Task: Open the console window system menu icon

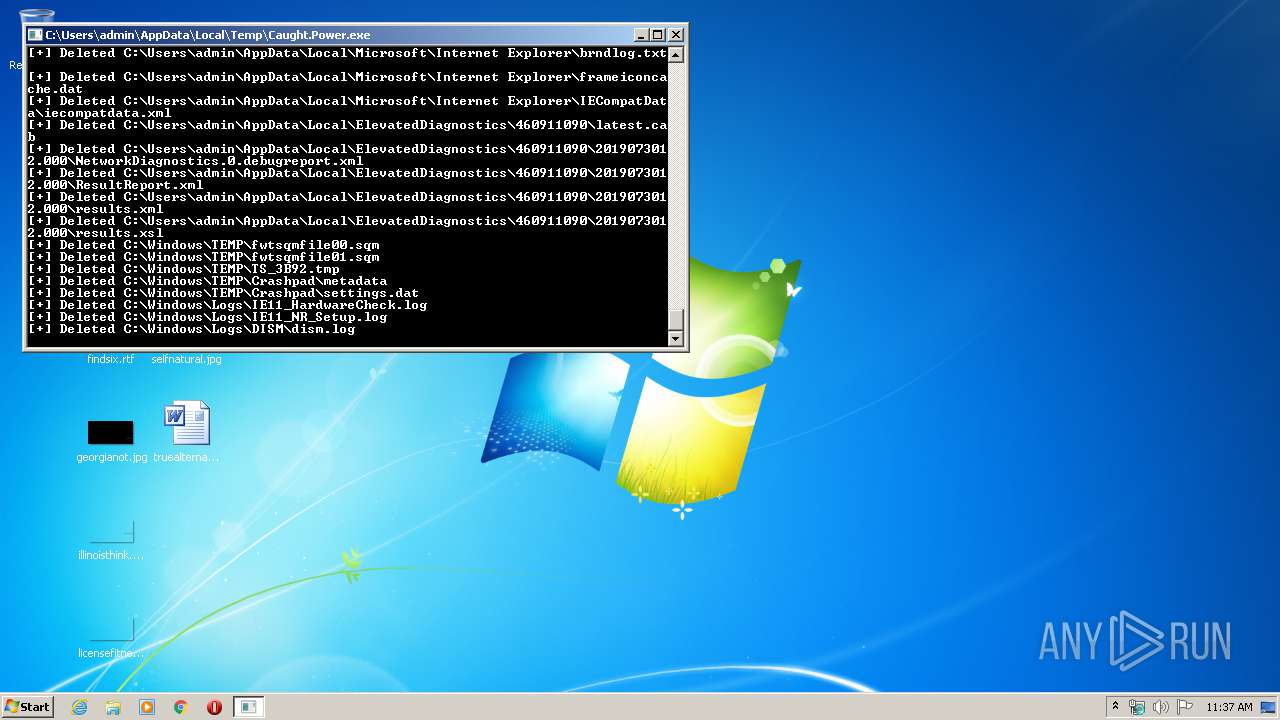Action: 35,35
